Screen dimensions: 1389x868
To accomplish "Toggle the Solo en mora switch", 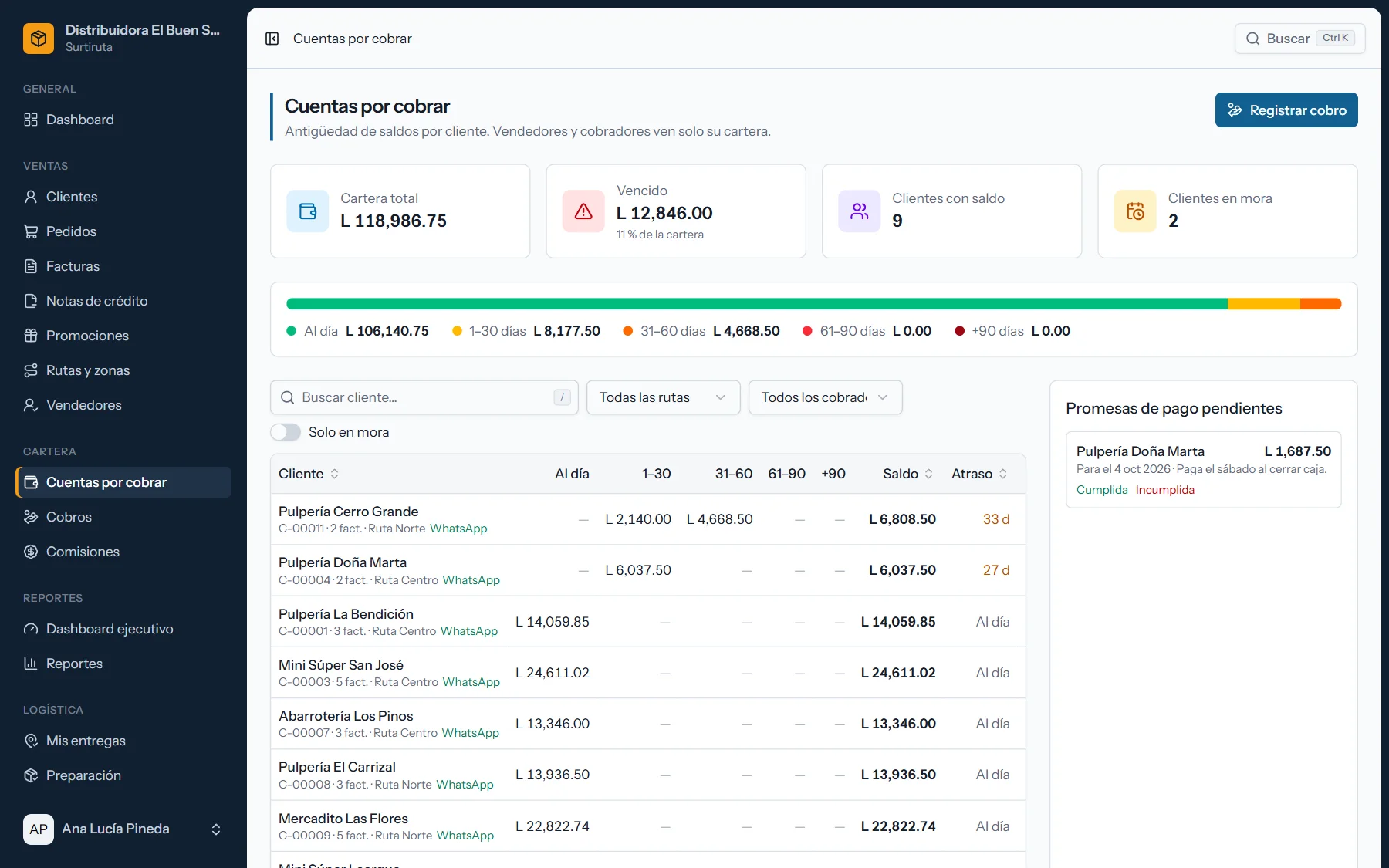I will 286,432.
